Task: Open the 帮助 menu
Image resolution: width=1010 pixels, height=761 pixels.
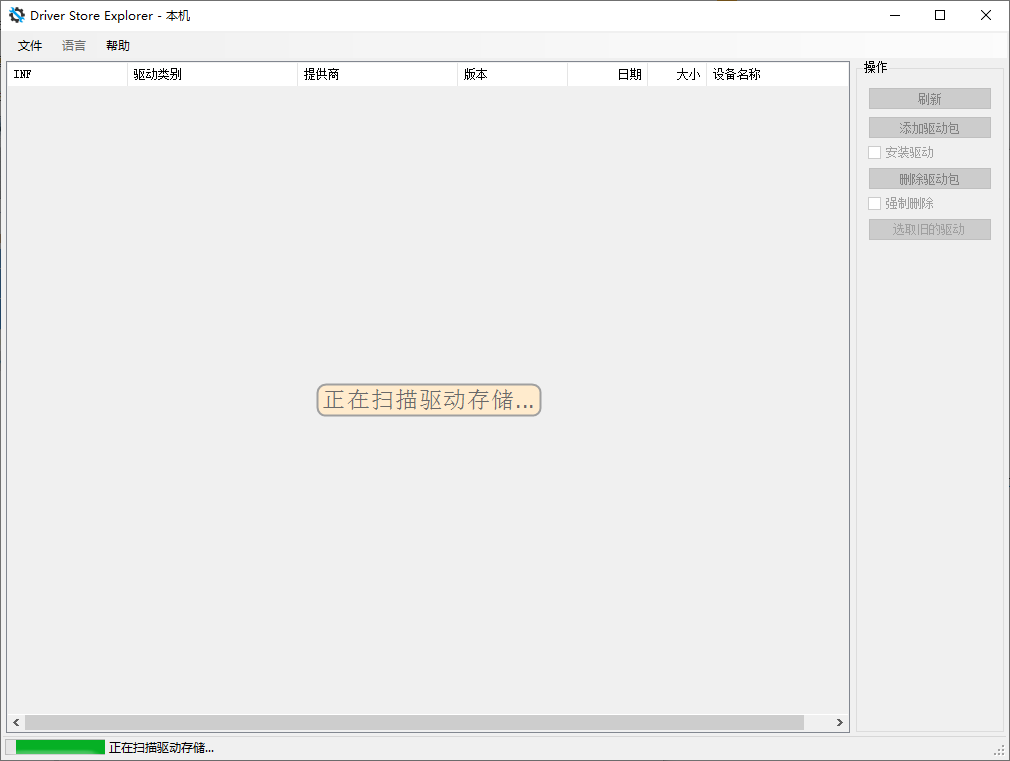Action: click(x=118, y=46)
